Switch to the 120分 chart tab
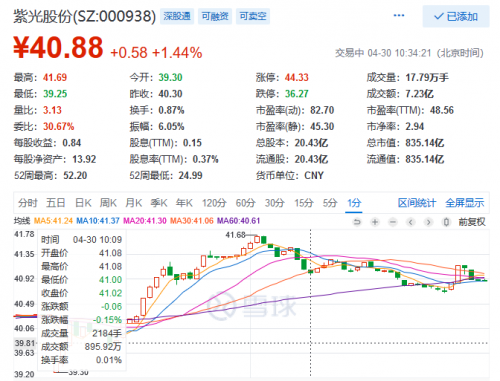 click(x=214, y=203)
